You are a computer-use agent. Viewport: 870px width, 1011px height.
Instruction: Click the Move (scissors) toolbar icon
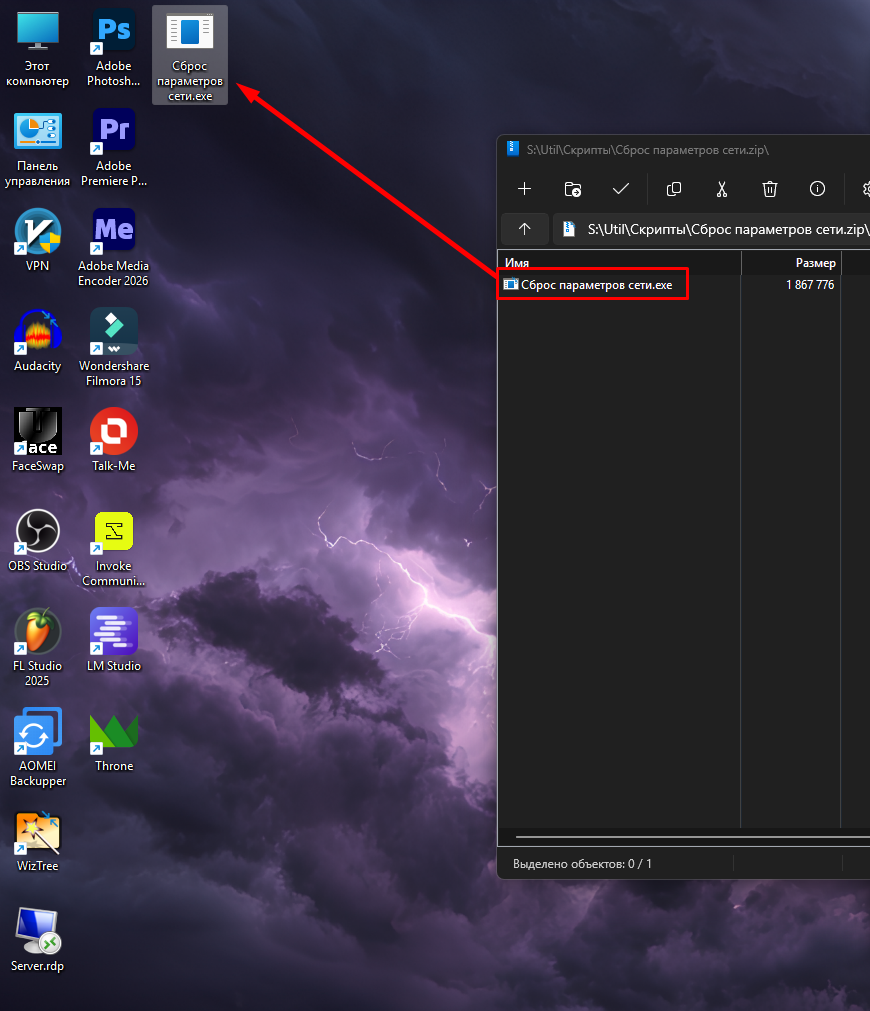click(x=722, y=189)
